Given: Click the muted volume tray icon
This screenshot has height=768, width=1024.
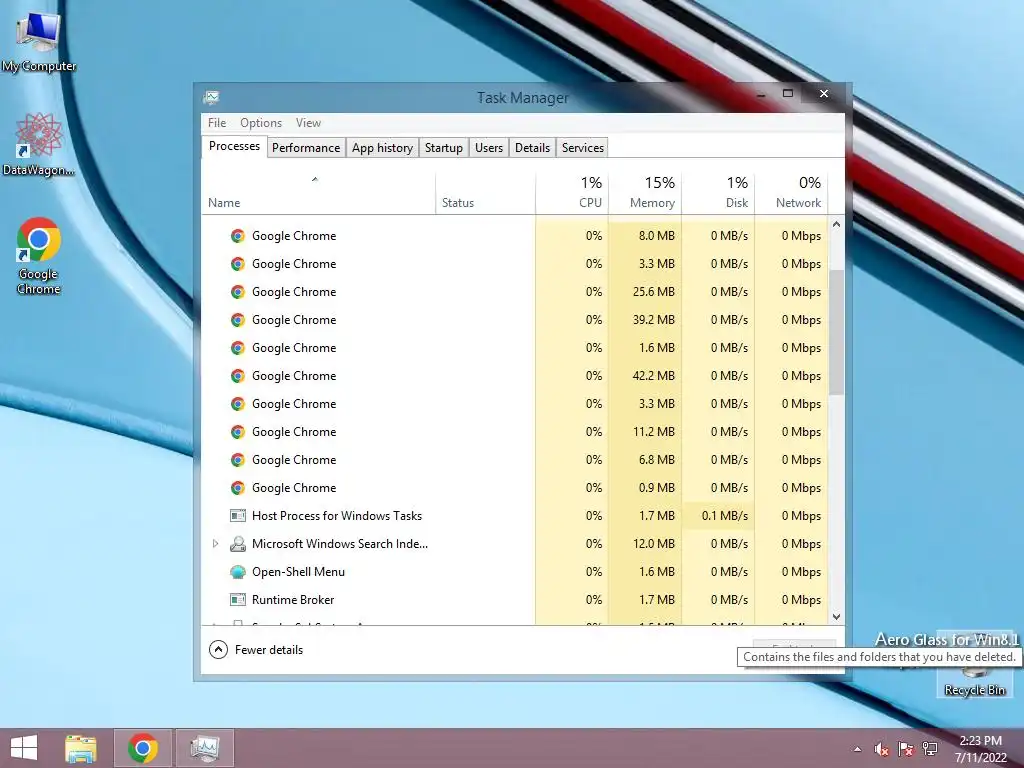Looking at the screenshot, I should [x=882, y=750].
